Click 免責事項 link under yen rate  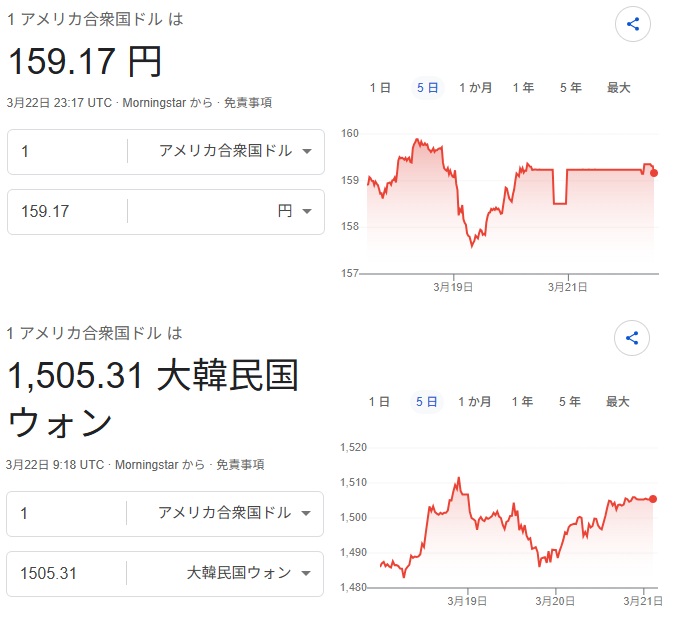click(248, 102)
